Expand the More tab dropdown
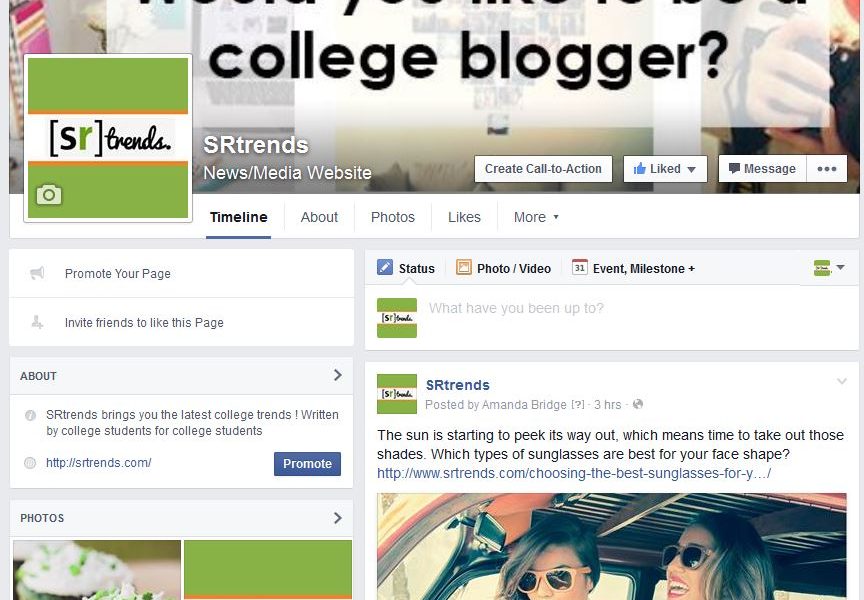The height and width of the screenshot is (600, 864). (536, 217)
